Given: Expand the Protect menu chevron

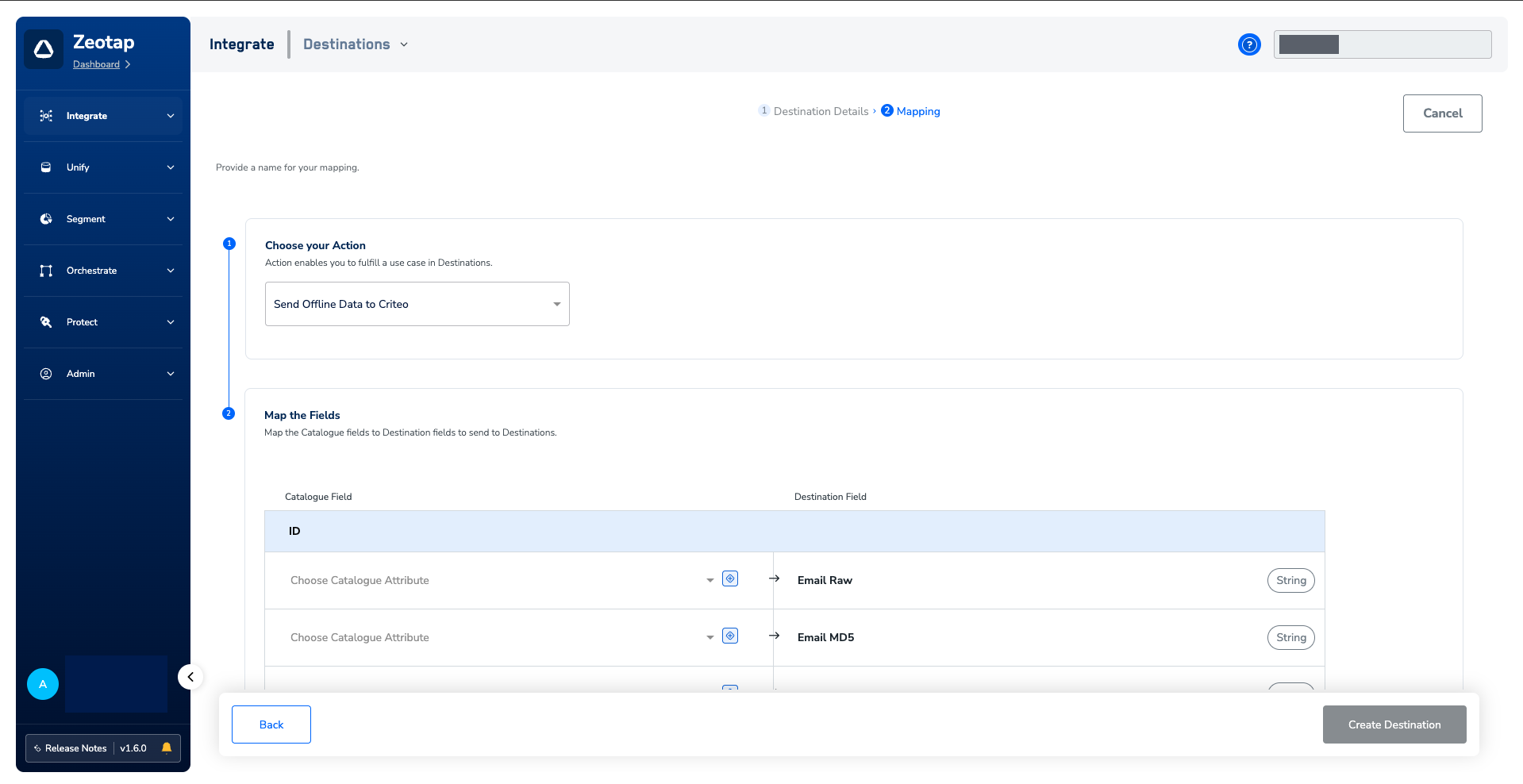Looking at the screenshot, I should point(171,322).
